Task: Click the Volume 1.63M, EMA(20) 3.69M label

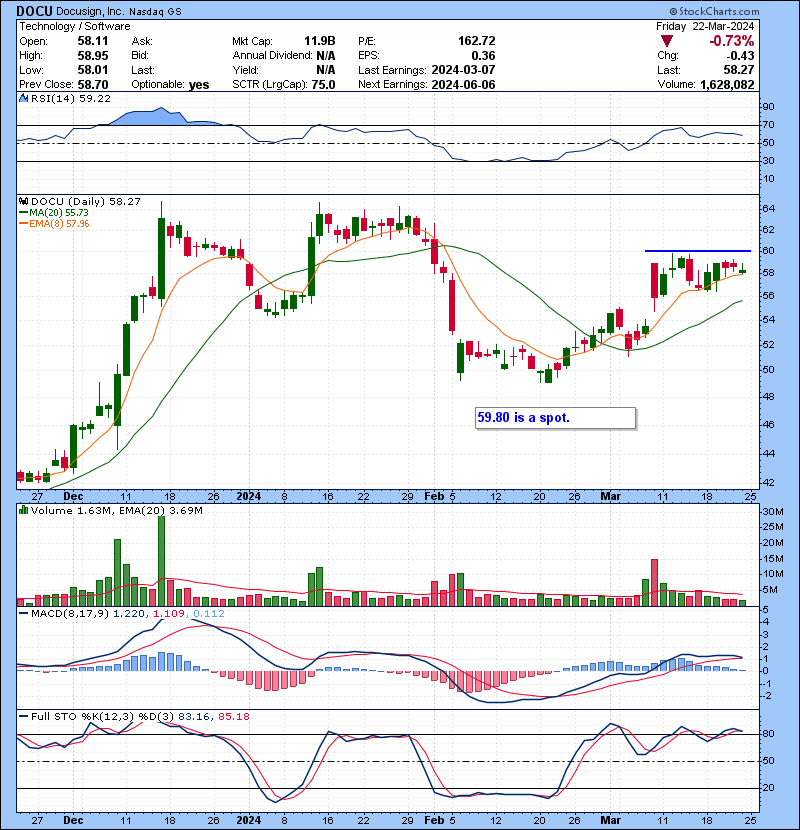Action: point(116,510)
